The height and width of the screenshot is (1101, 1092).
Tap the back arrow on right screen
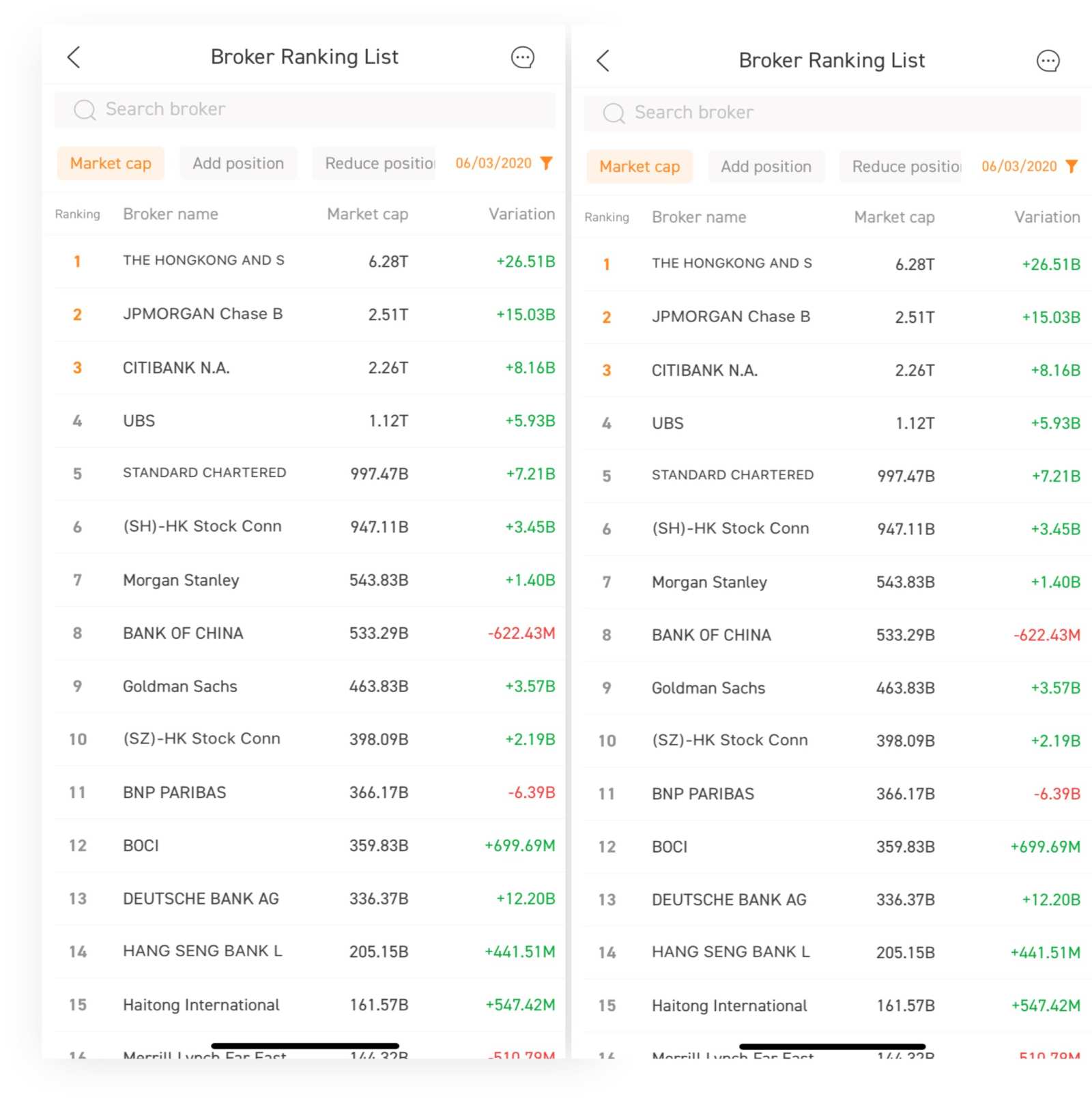pyautogui.click(x=603, y=61)
